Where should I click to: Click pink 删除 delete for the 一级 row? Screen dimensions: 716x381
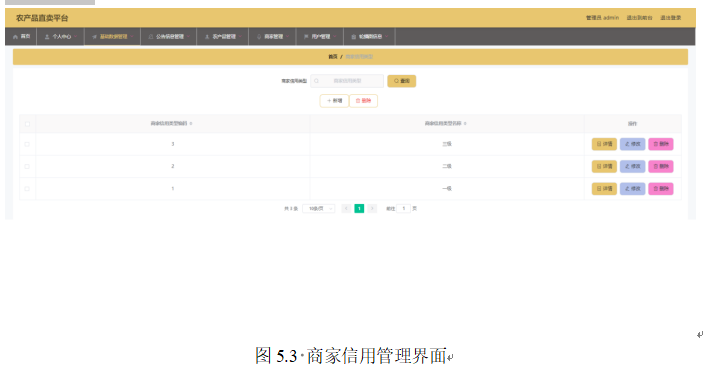click(x=661, y=189)
